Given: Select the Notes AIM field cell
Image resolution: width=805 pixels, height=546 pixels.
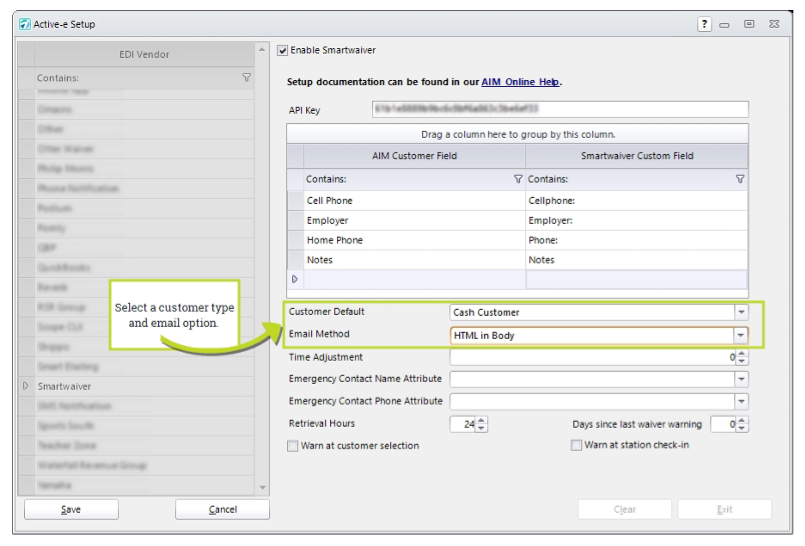Looking at the screenshot, I should point(414,260).
